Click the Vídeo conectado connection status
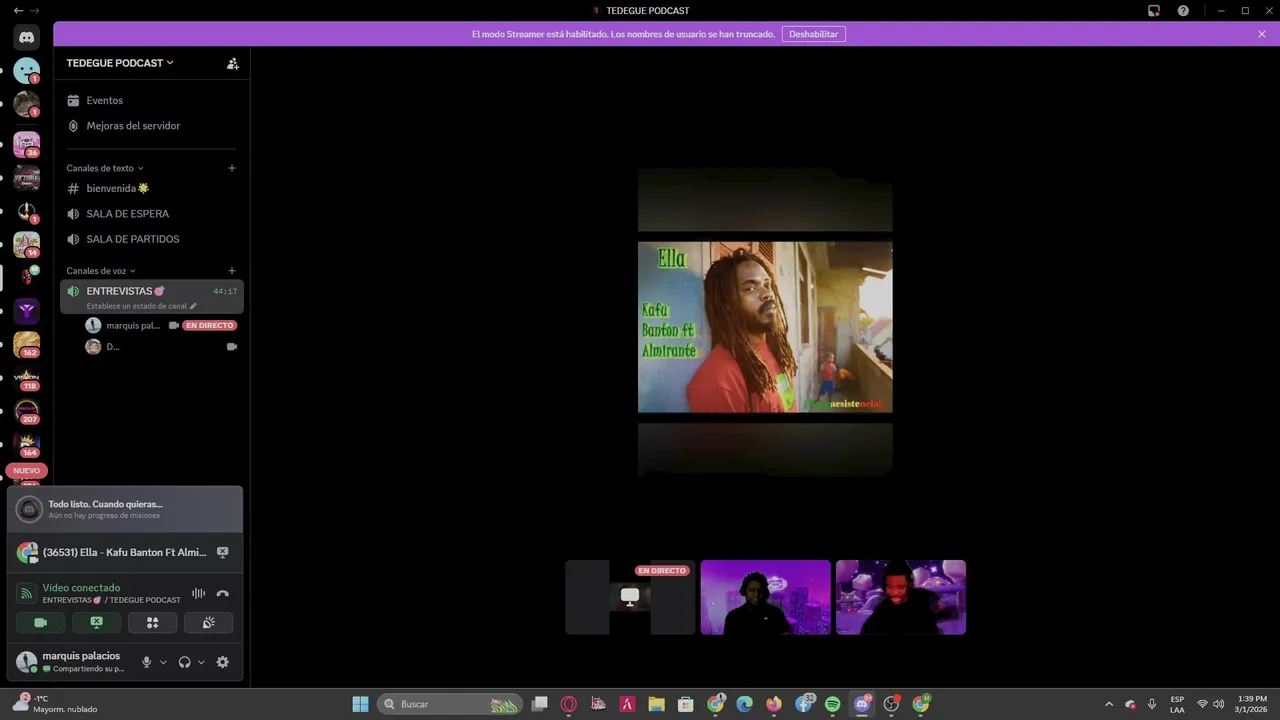The height and width of the screenshot is (720, 1280). pyautogui.click(x=81, y=588)
